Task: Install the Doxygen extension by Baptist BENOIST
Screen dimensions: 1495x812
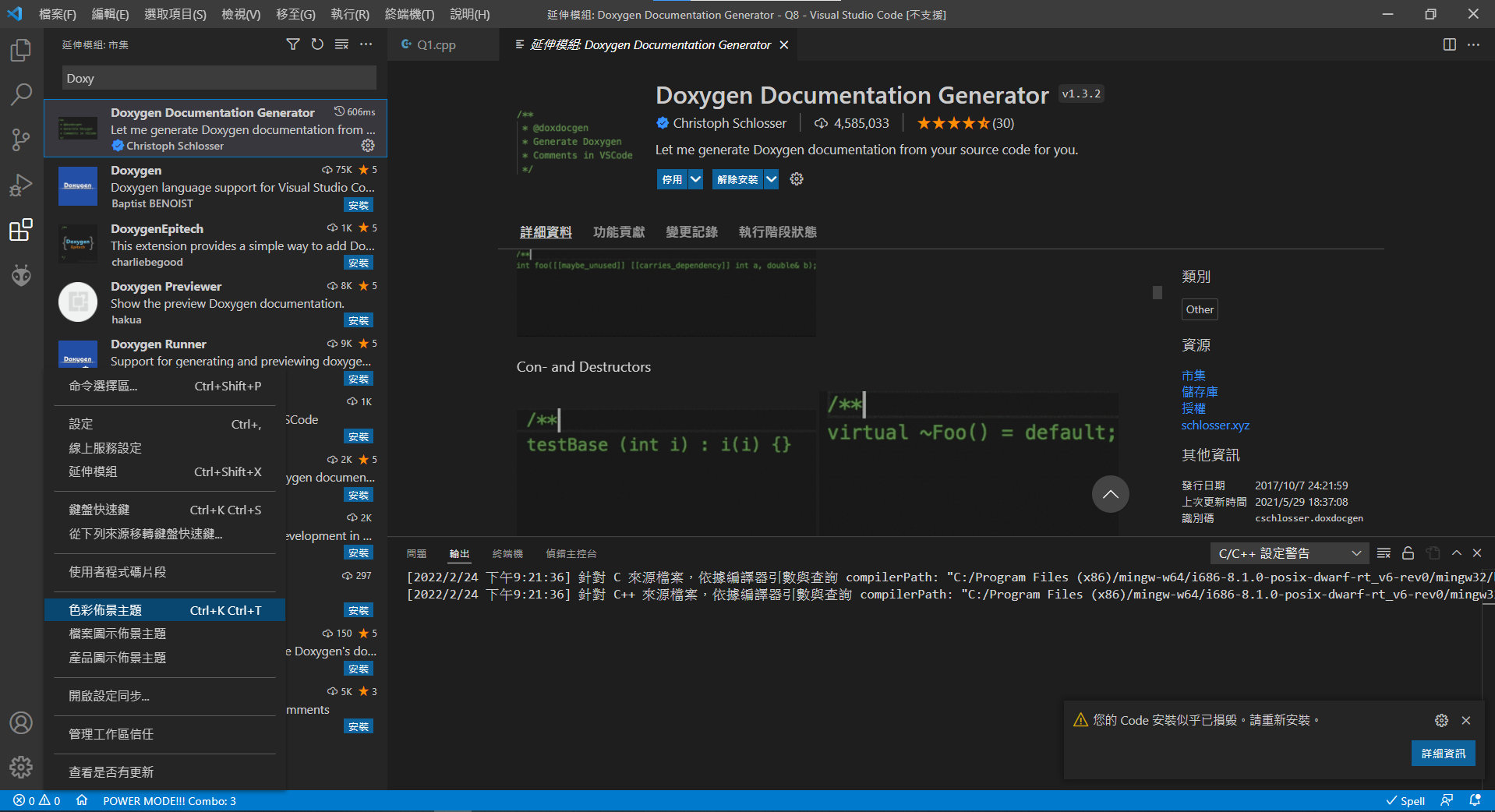Action: (x=359, y=205)
